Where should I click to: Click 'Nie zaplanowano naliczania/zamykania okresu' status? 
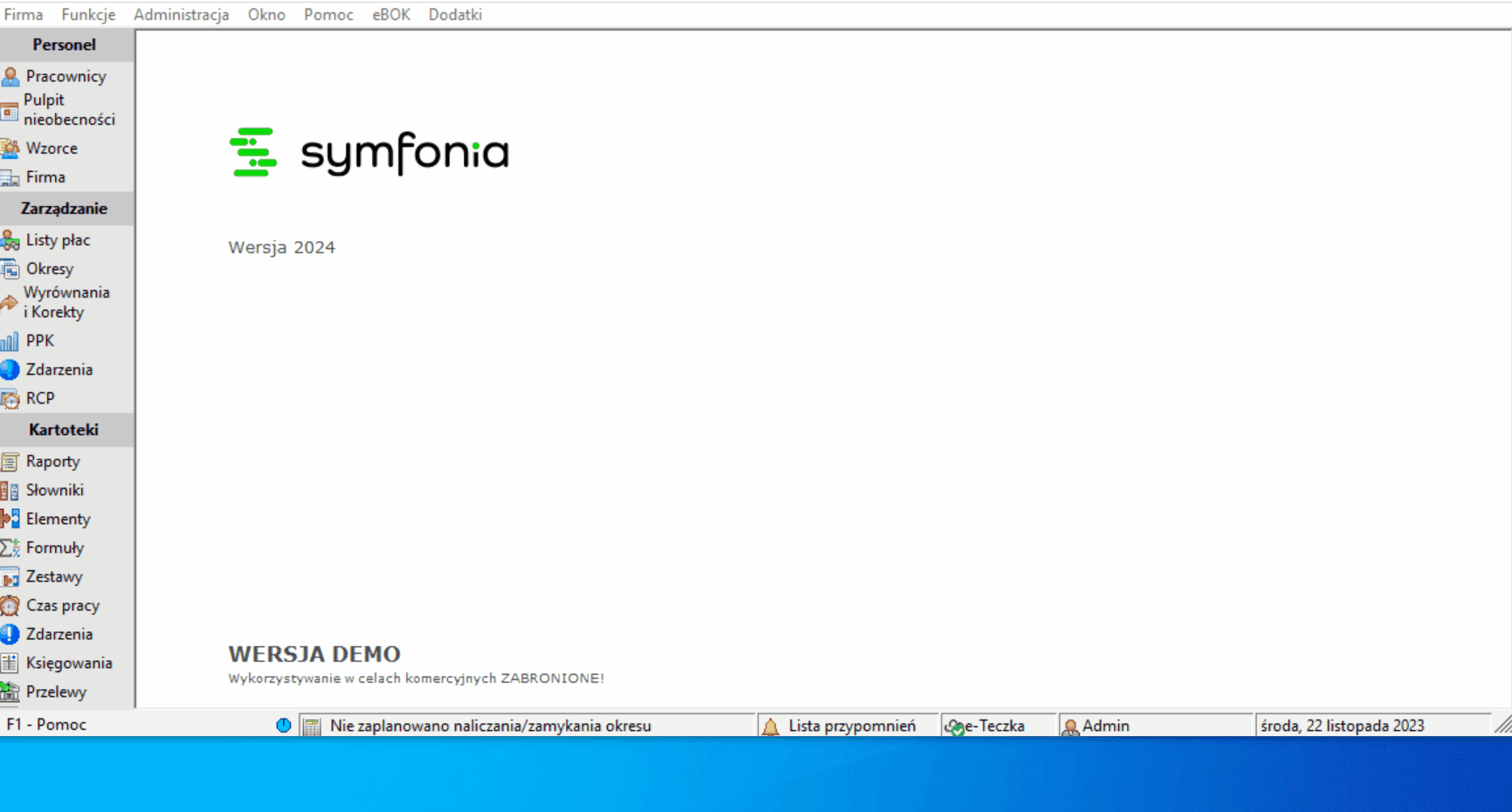[490, 726]
